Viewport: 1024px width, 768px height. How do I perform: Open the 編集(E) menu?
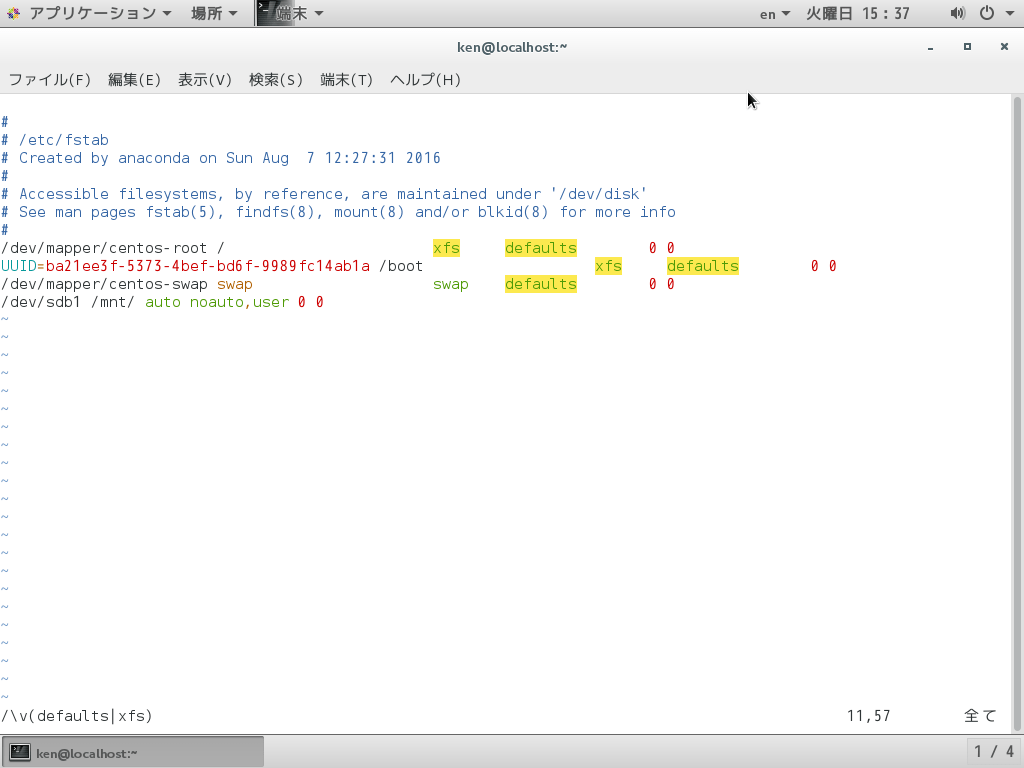(134, 79)
